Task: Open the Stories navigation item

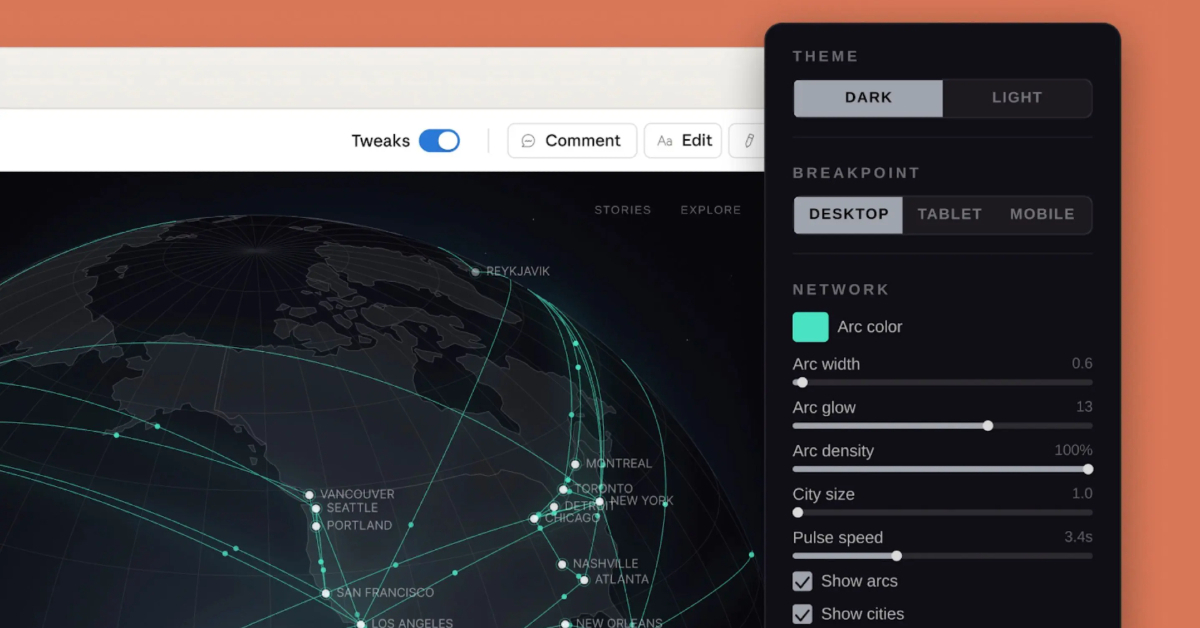Action: tap(622, 210)
